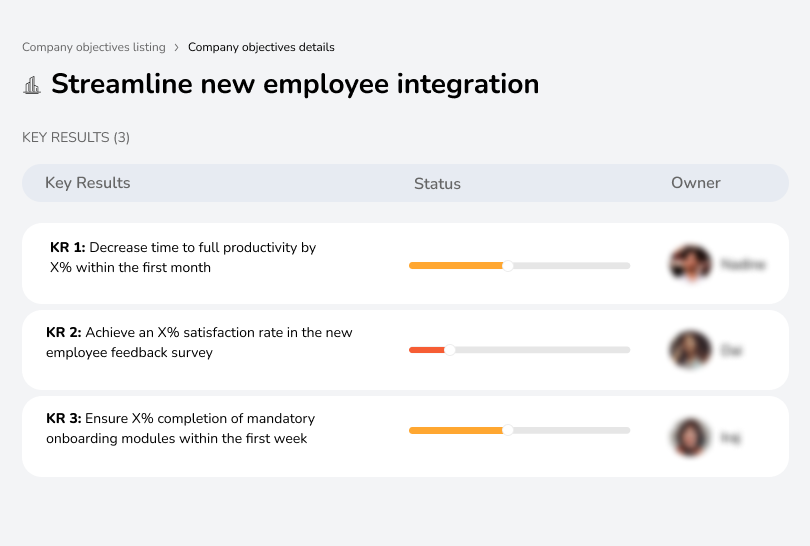Viewport: 810px width, 546px height.
Task: Open the Company objectives listing breadcrumb
Action: (x=94, y=47)
